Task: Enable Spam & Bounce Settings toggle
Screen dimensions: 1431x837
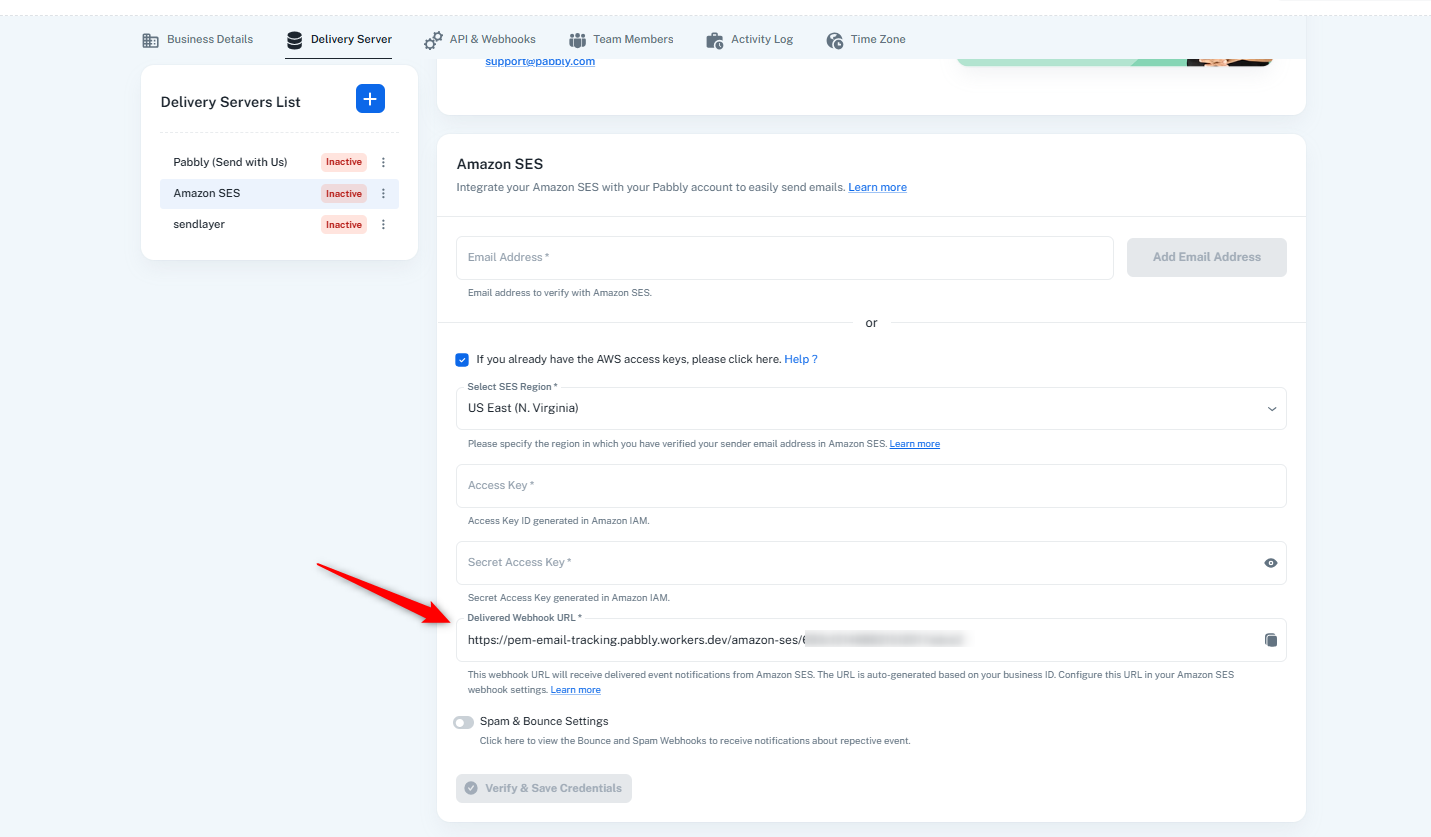Action: (463, 722)
